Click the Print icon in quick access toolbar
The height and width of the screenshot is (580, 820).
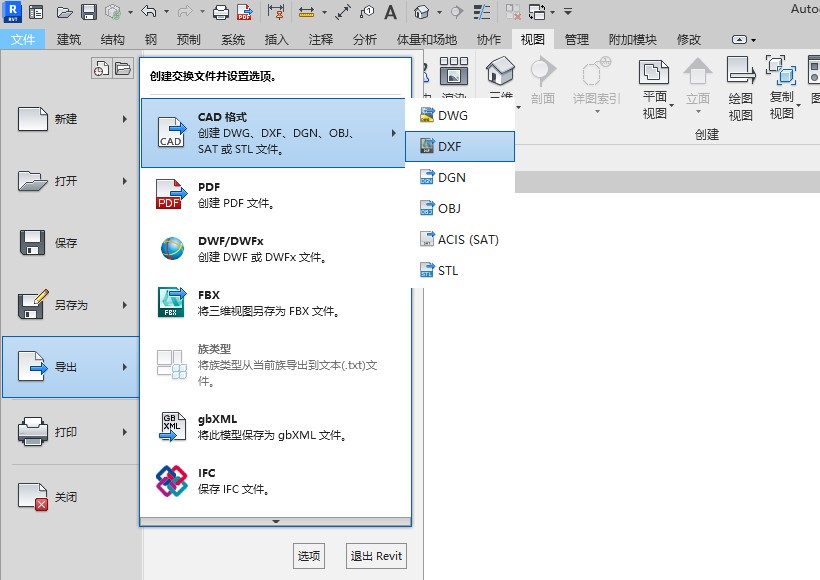[221, 13]
